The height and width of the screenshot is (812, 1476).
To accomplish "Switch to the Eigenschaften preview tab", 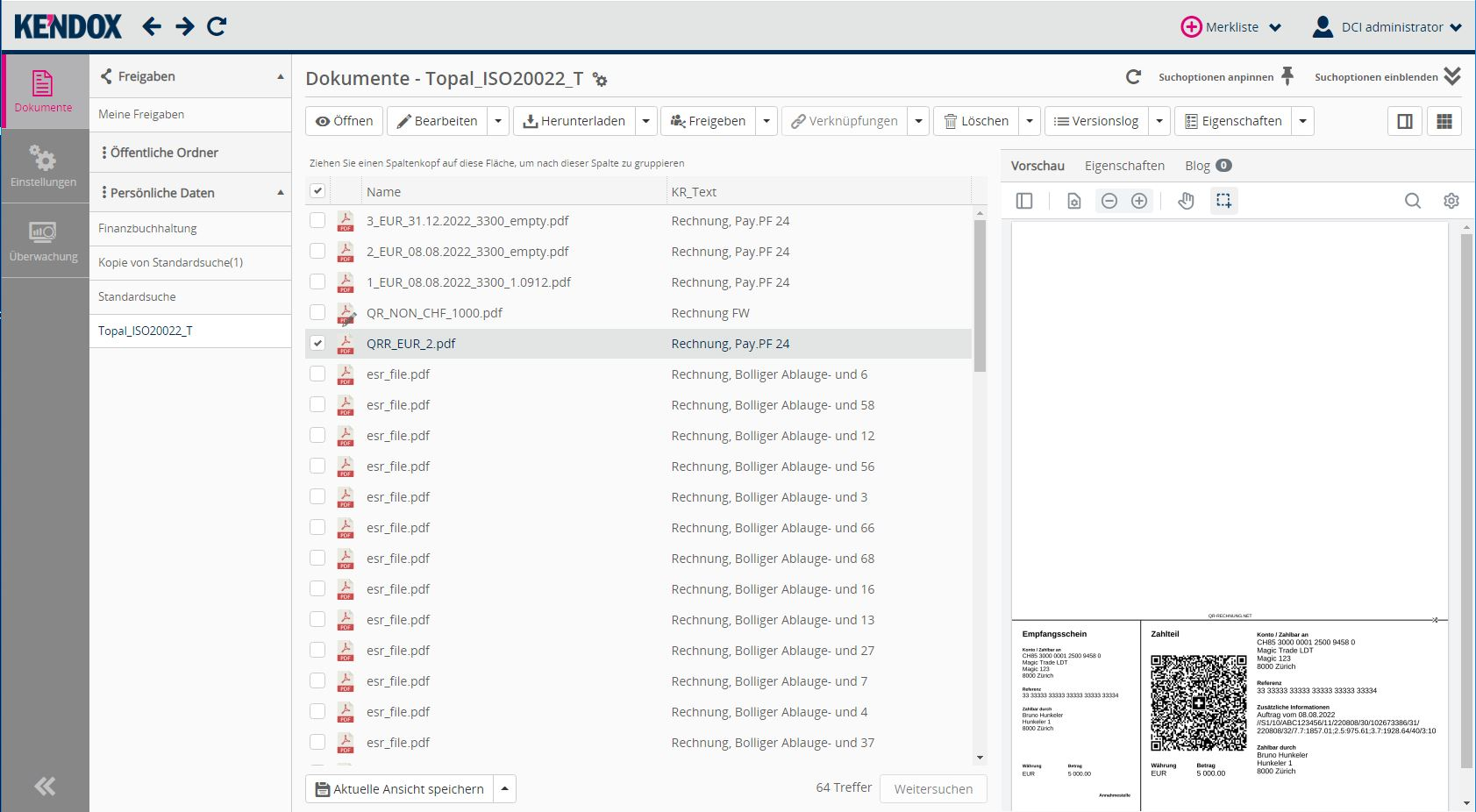I will pyautogui.click(x=1124, y=166).
